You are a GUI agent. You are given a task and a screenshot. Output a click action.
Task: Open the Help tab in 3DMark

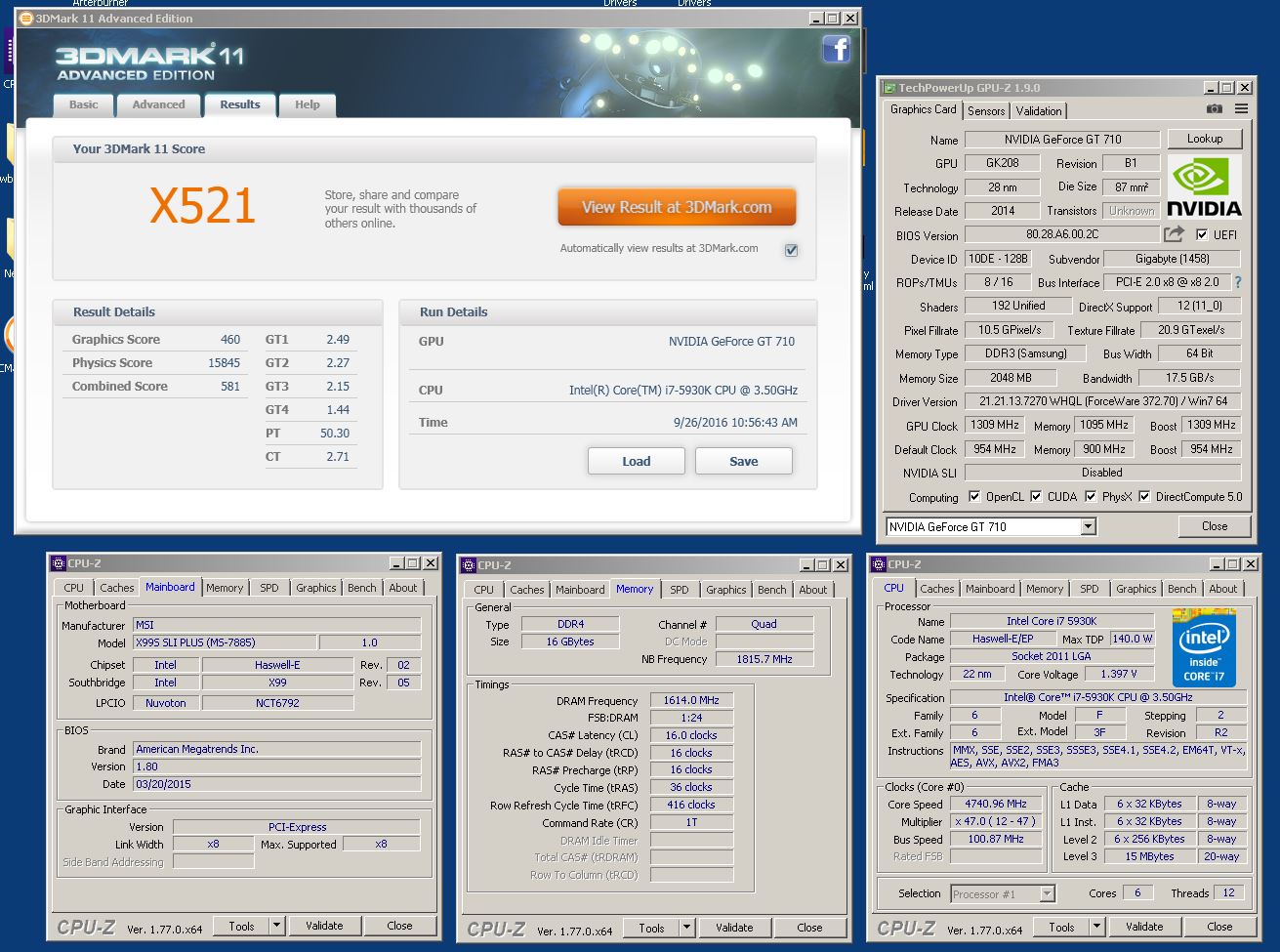point(308,105)
